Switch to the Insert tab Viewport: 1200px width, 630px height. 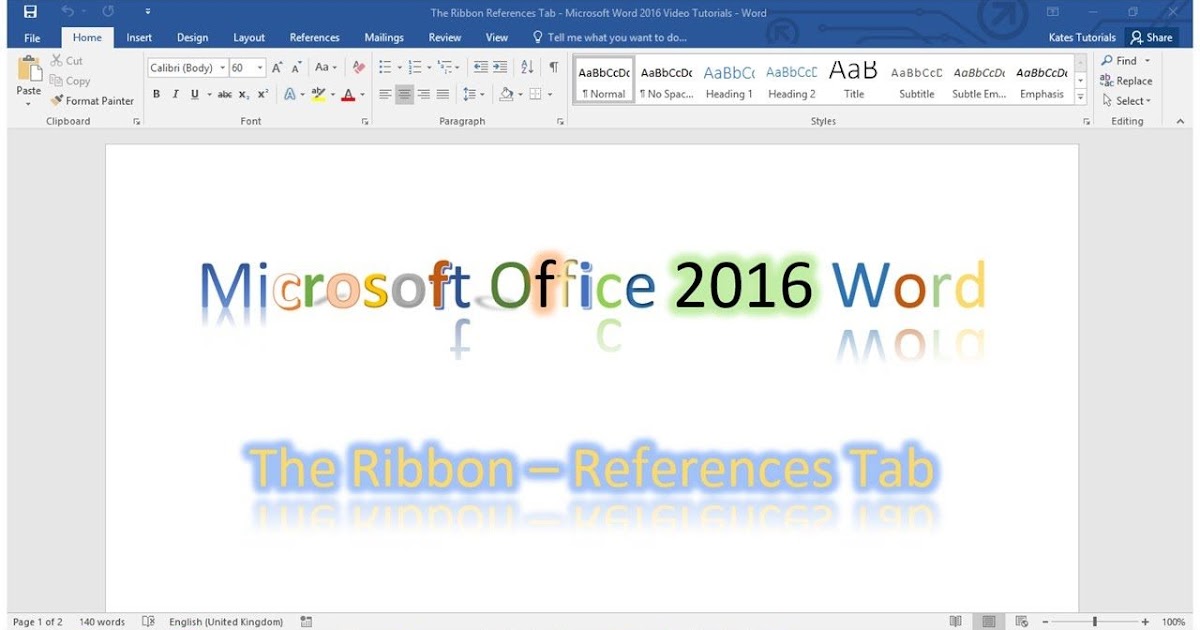click(x=139, y=38)
